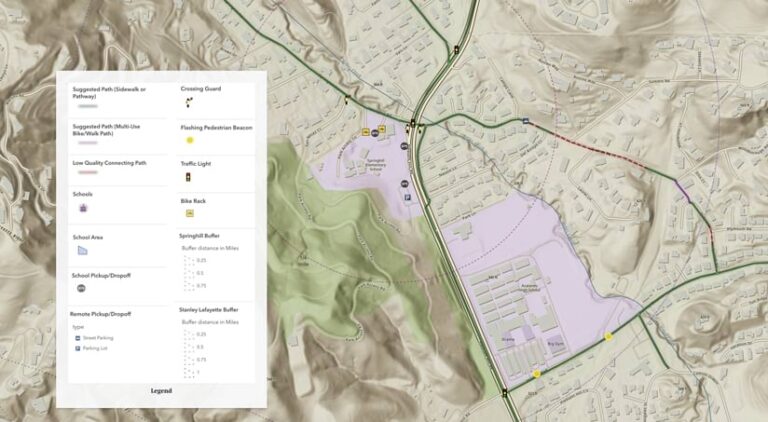768x422 pixels.
Task: Click the 0.5 value under Springhill Buffer
Action: 200,273
